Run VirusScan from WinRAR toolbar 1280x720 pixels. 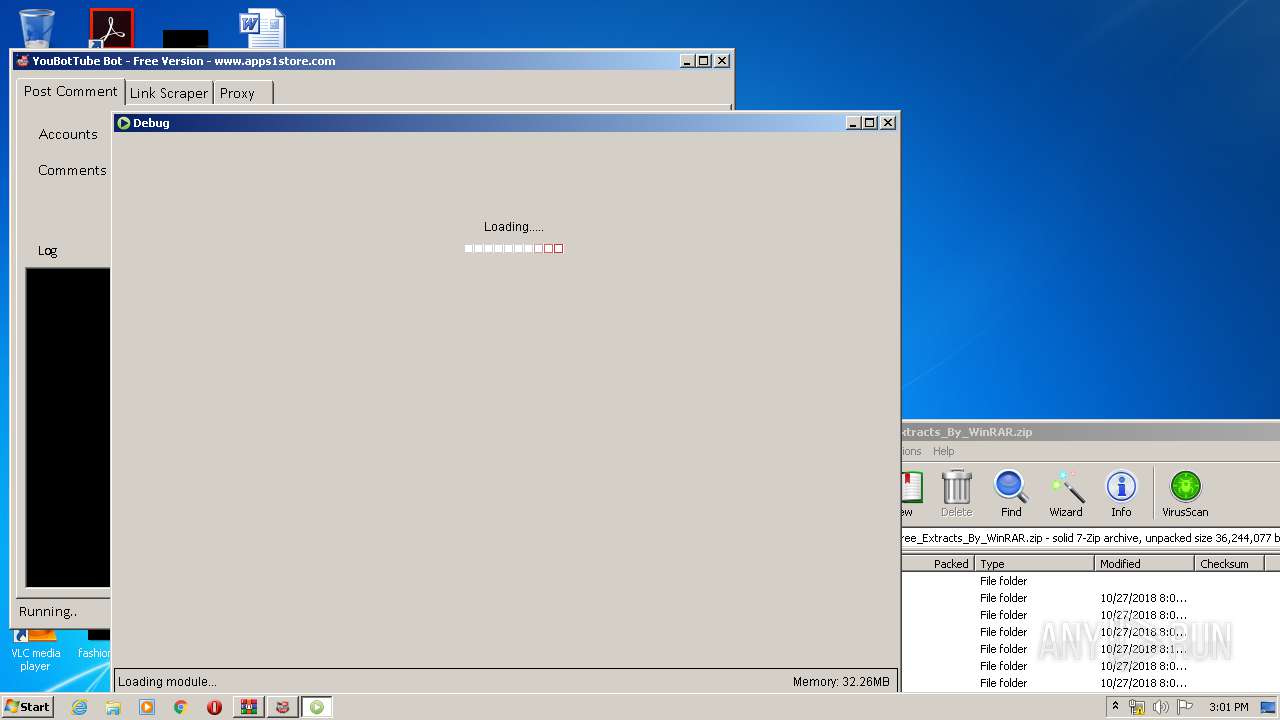1185,494
